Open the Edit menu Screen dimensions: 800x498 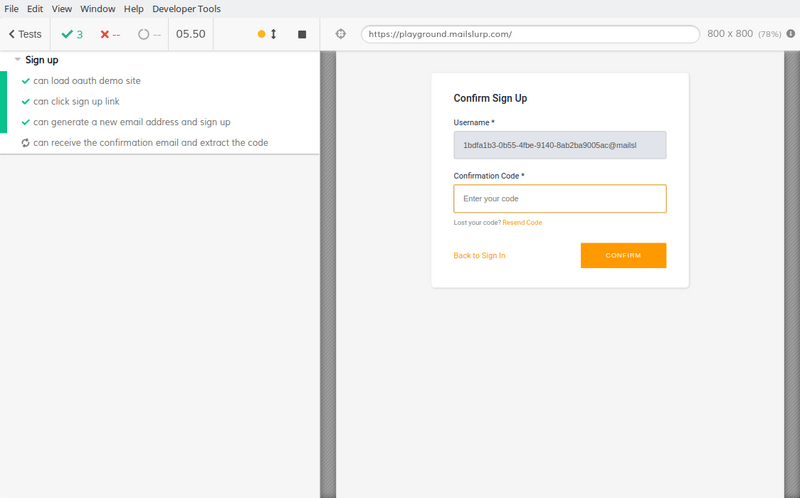[x=35, y=9]
